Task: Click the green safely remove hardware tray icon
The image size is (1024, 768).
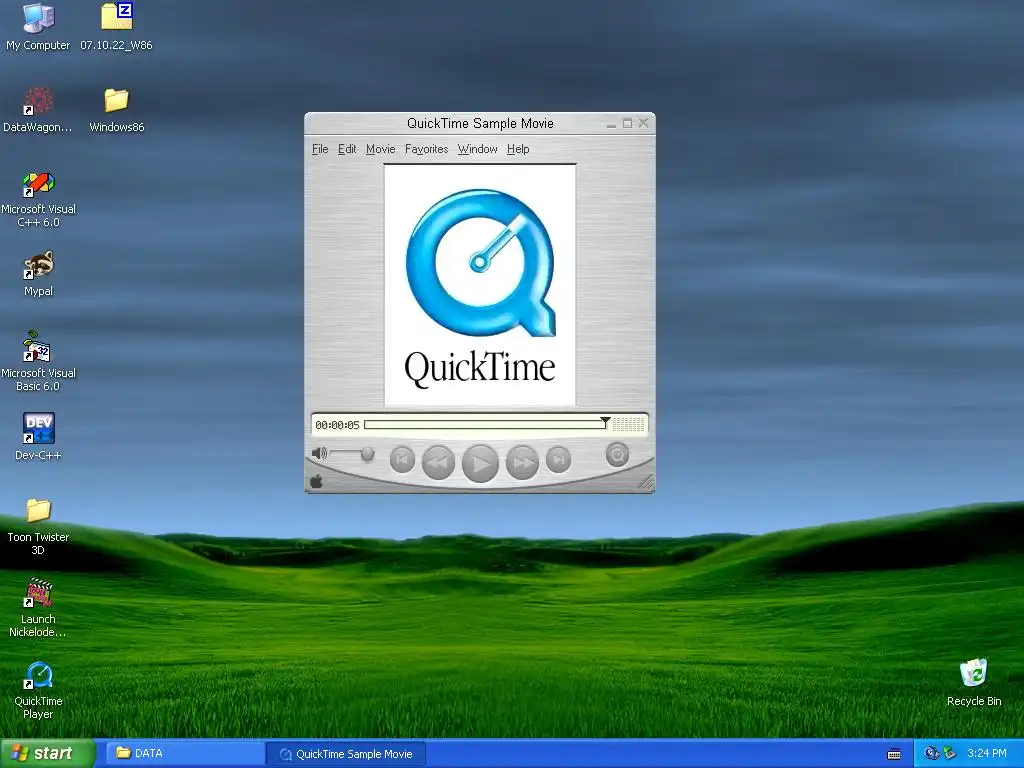Action: coord(949,754)
